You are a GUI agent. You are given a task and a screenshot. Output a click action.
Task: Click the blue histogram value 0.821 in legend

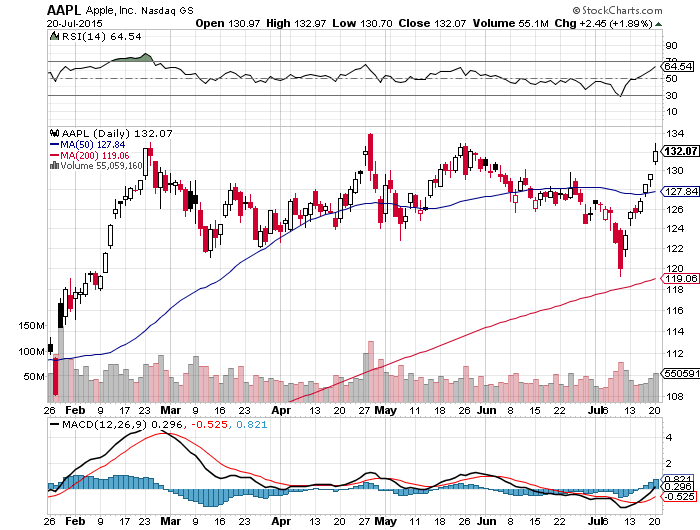(251, 425)
